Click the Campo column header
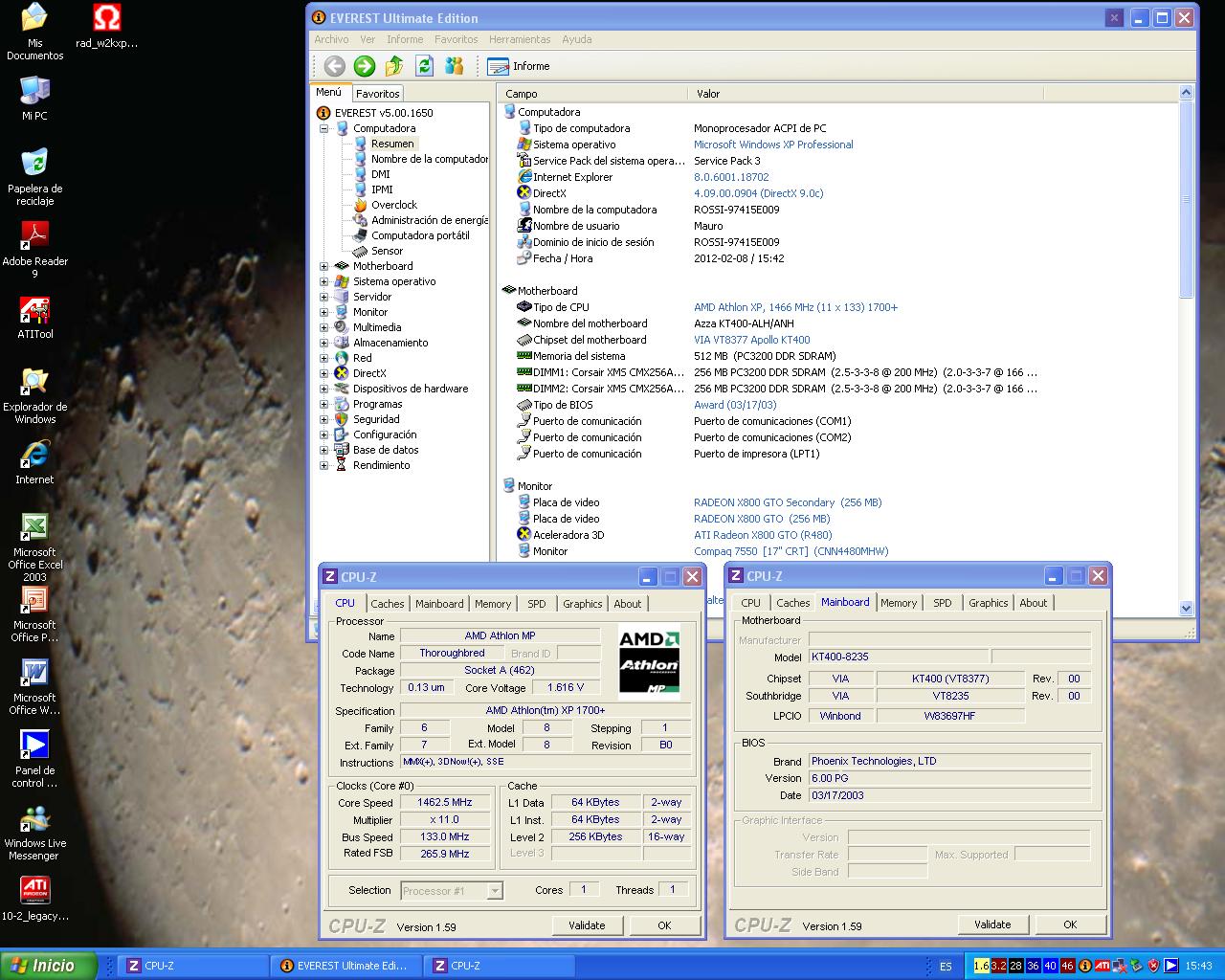The width and height of the screenshot is (1225, 980). pos(592,94)
